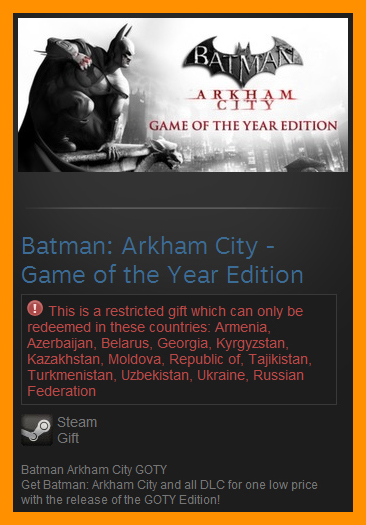Click the Batman bat-symbol logo in the banner
The width and height of the screenshot is (366, 525).
pyautogui.click(x=243, y=60)
